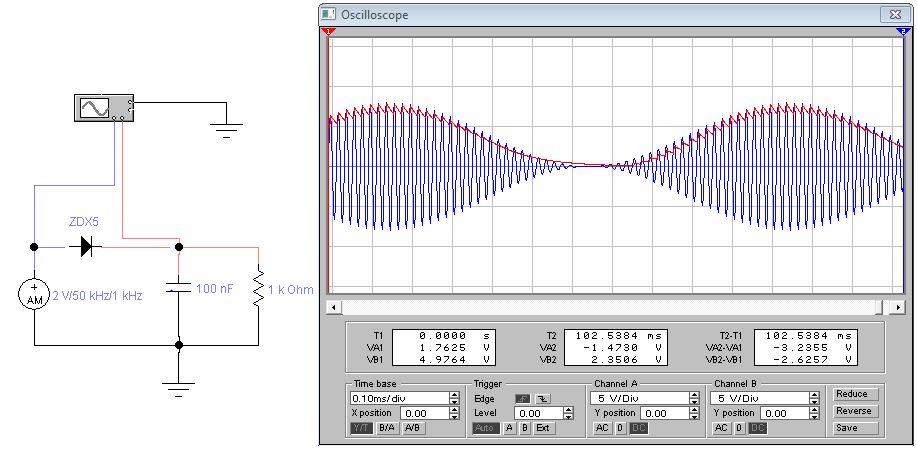
Task: Select the ZDX5 diode symbol
Action: [85, 247]
